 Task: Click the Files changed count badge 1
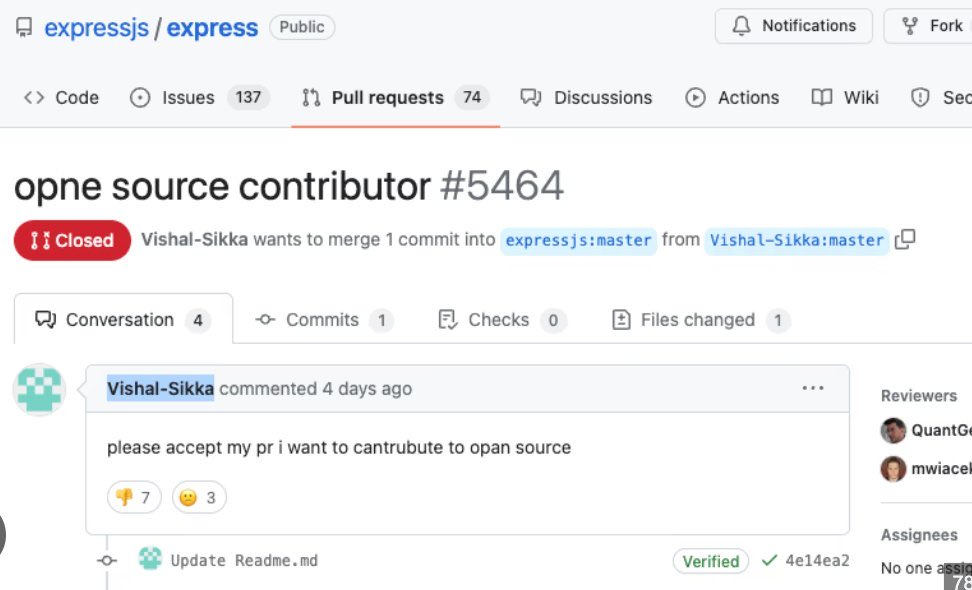click(777, 320)
